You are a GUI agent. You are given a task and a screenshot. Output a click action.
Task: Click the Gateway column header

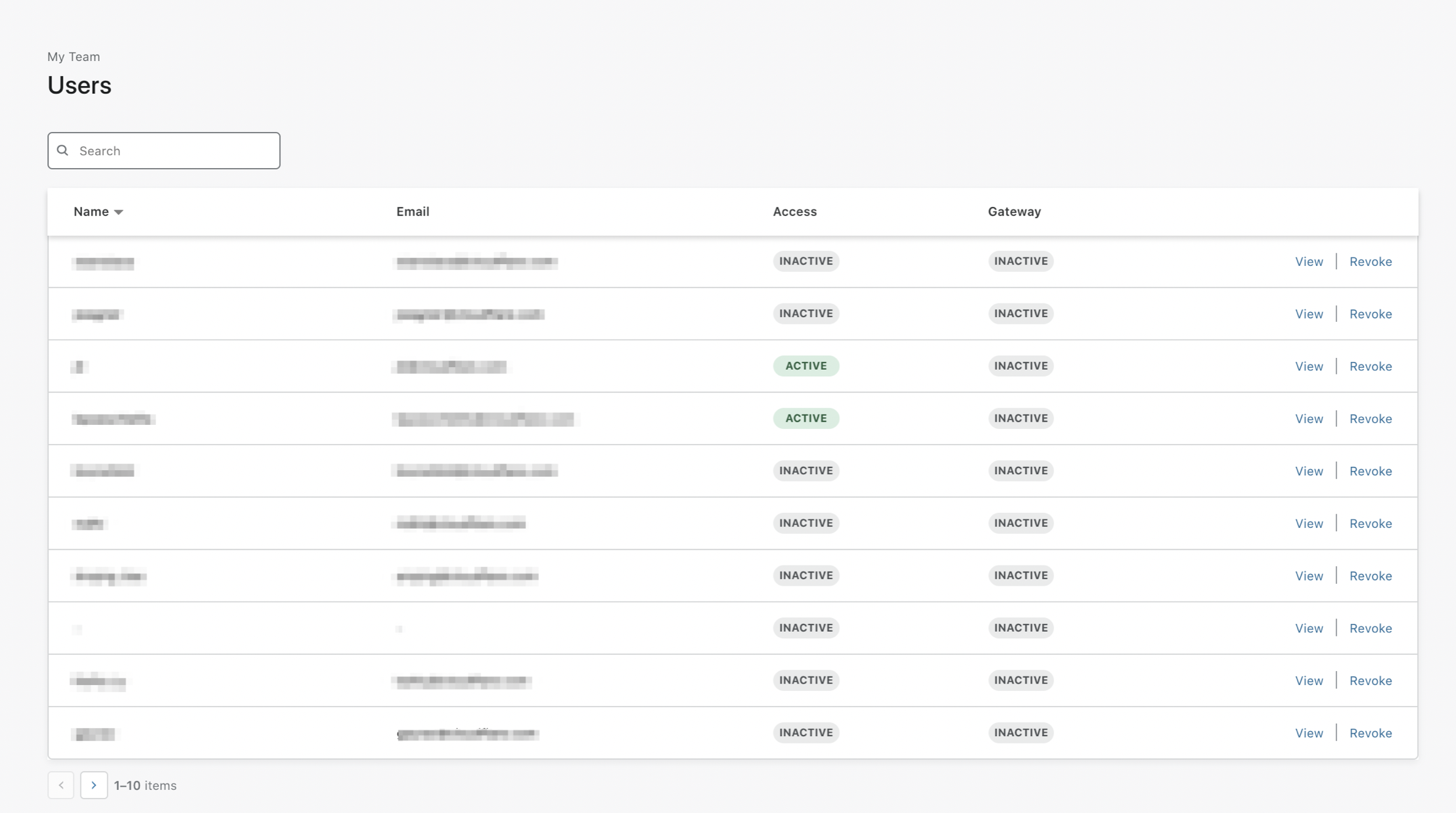(1014, 211)
